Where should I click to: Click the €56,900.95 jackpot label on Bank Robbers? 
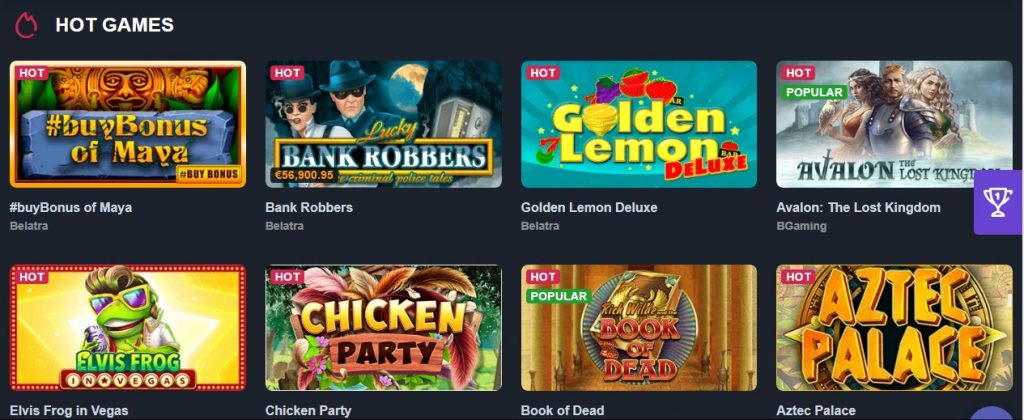point(303,174)
